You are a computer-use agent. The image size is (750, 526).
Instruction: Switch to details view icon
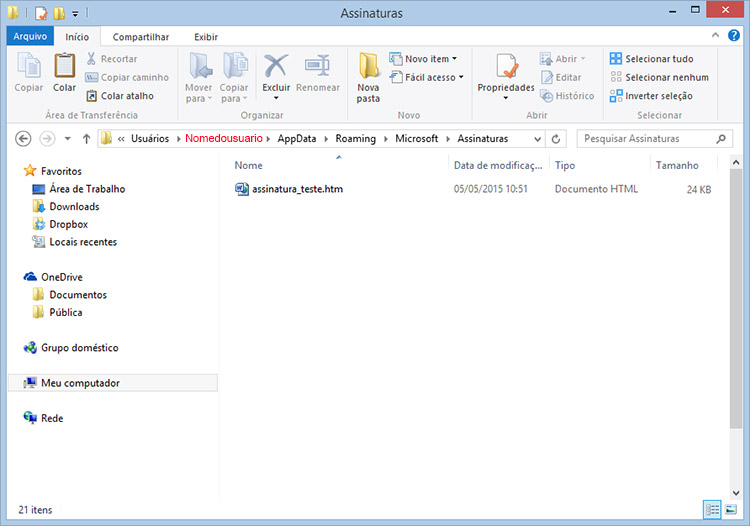pyautogui.click(x=712, y=510)
